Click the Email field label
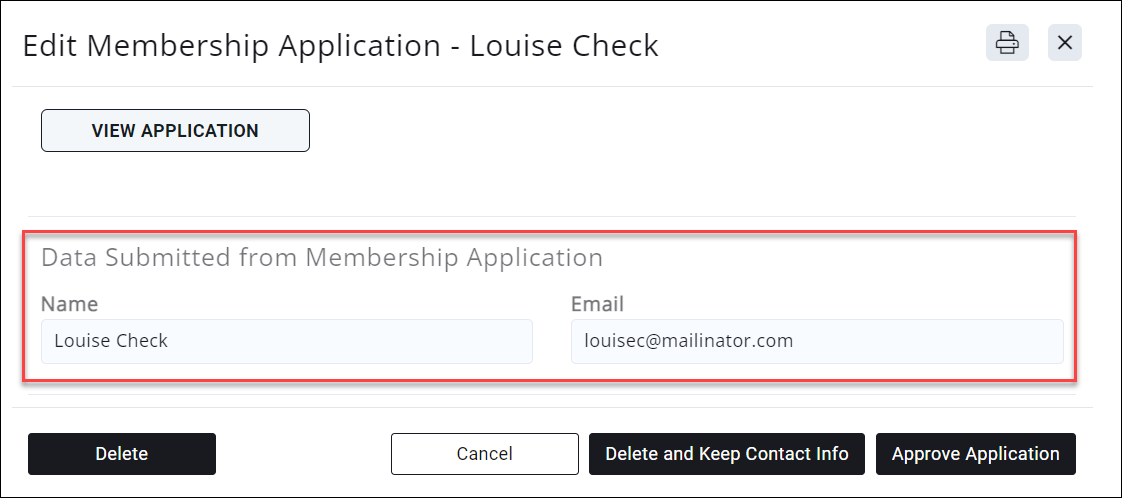This screenshot has height=498, width=1122. pyautogui.click(x=597, y=304)
